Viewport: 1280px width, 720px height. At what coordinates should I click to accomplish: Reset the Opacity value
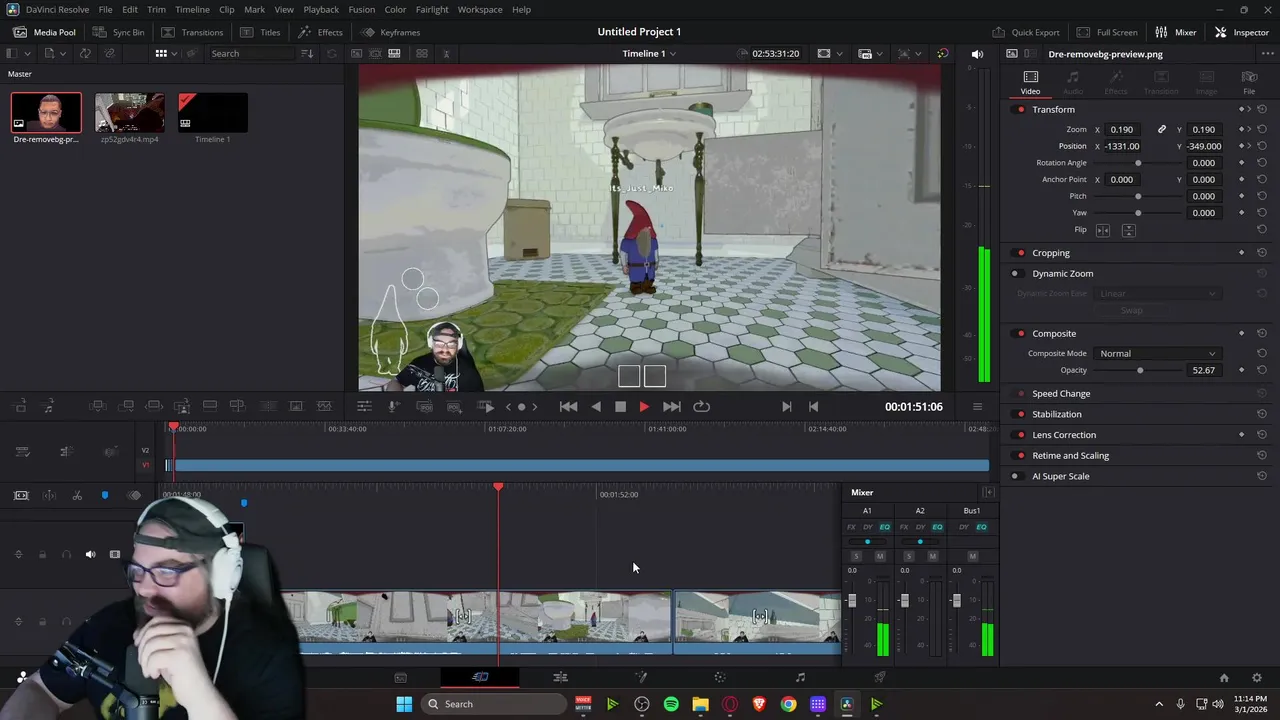1262,370
